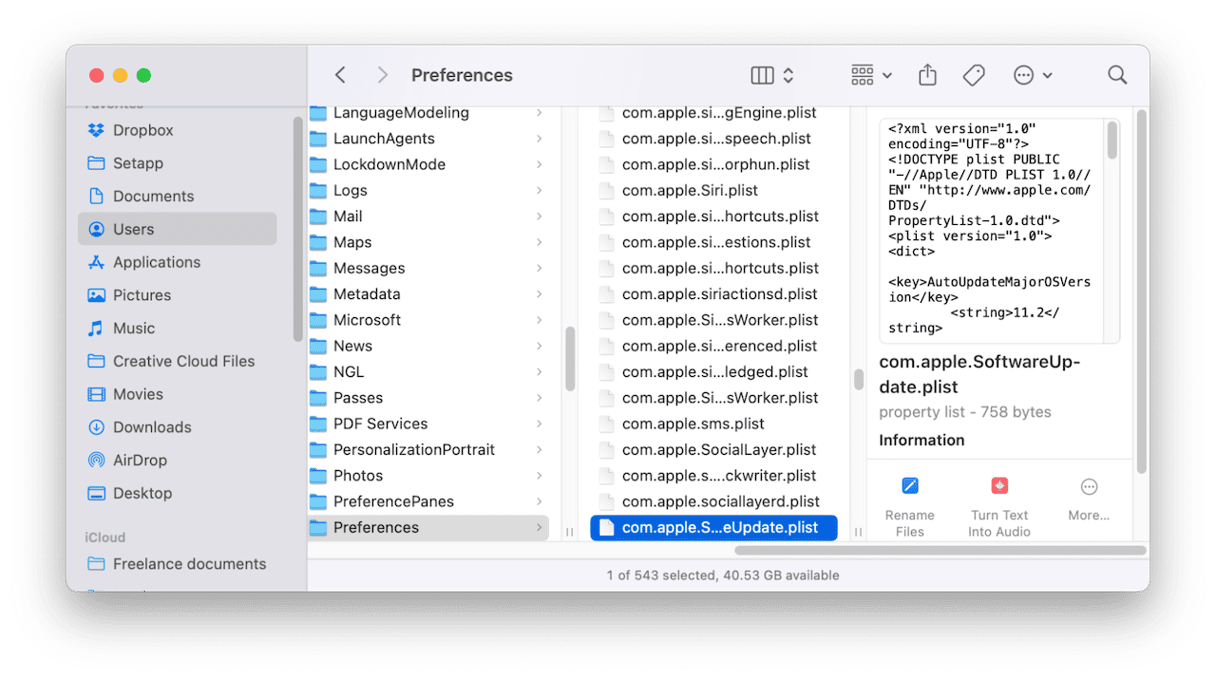This screenshot has height=679, width=1216.
Task: Select com.apple.si...speech.plist file
Action: 714,139
